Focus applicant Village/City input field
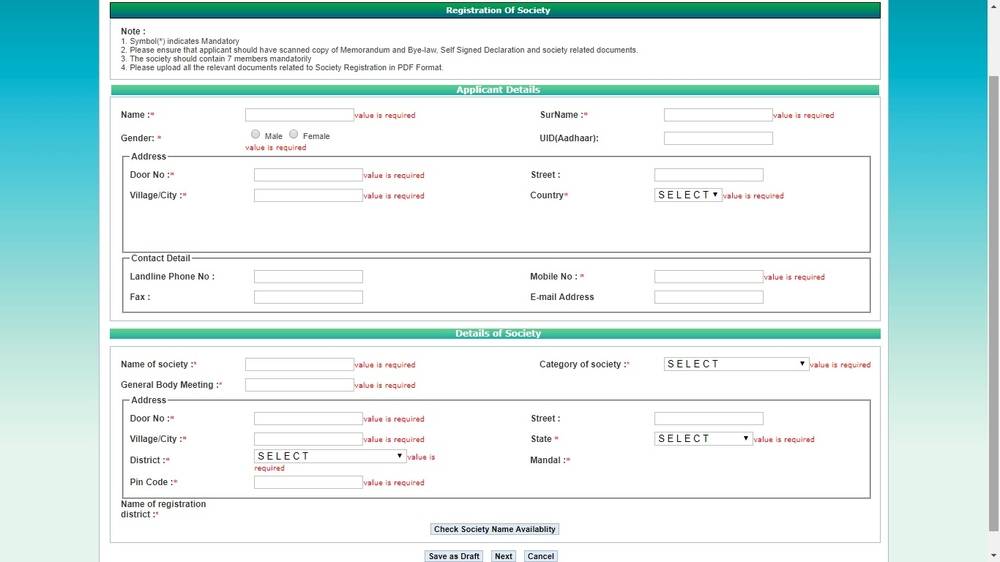The image size is (1000, 562). tap(308, 195)
